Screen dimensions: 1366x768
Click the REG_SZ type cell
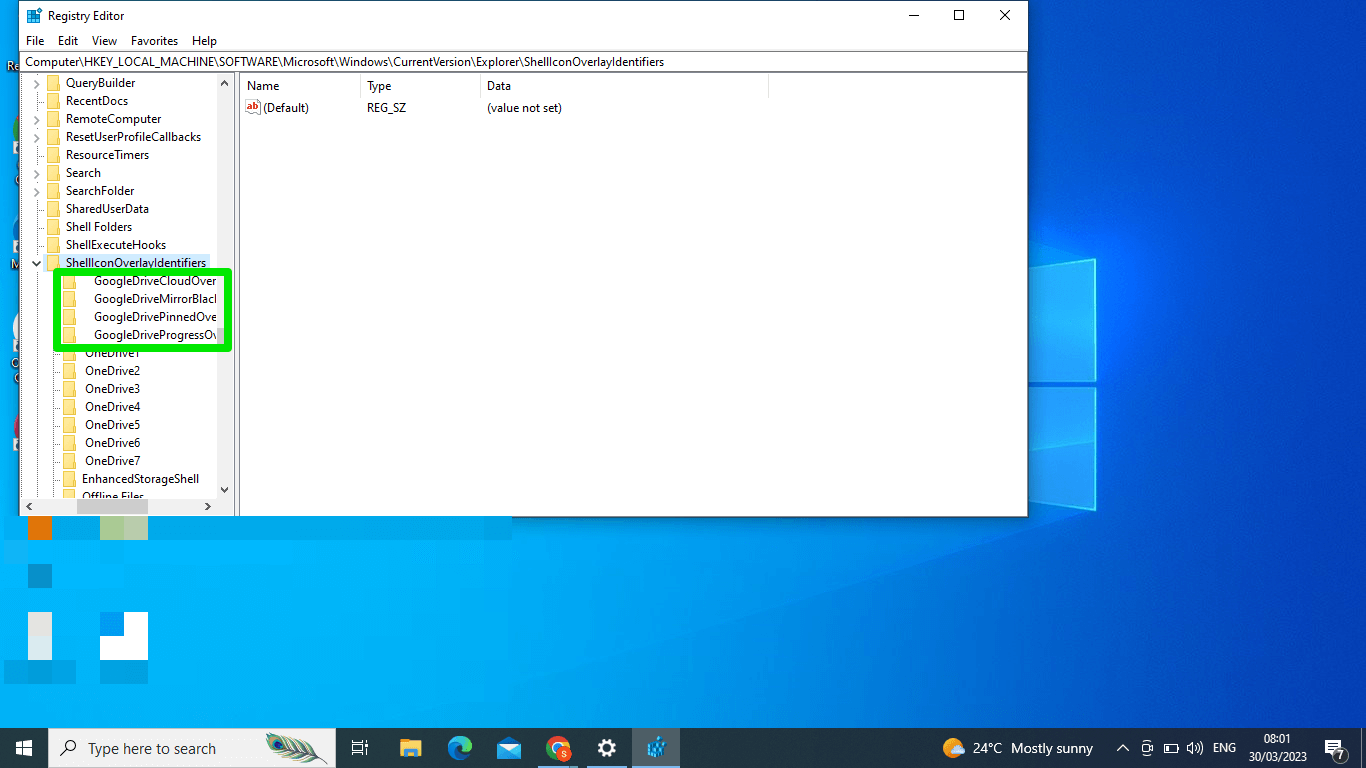[386, 108]
